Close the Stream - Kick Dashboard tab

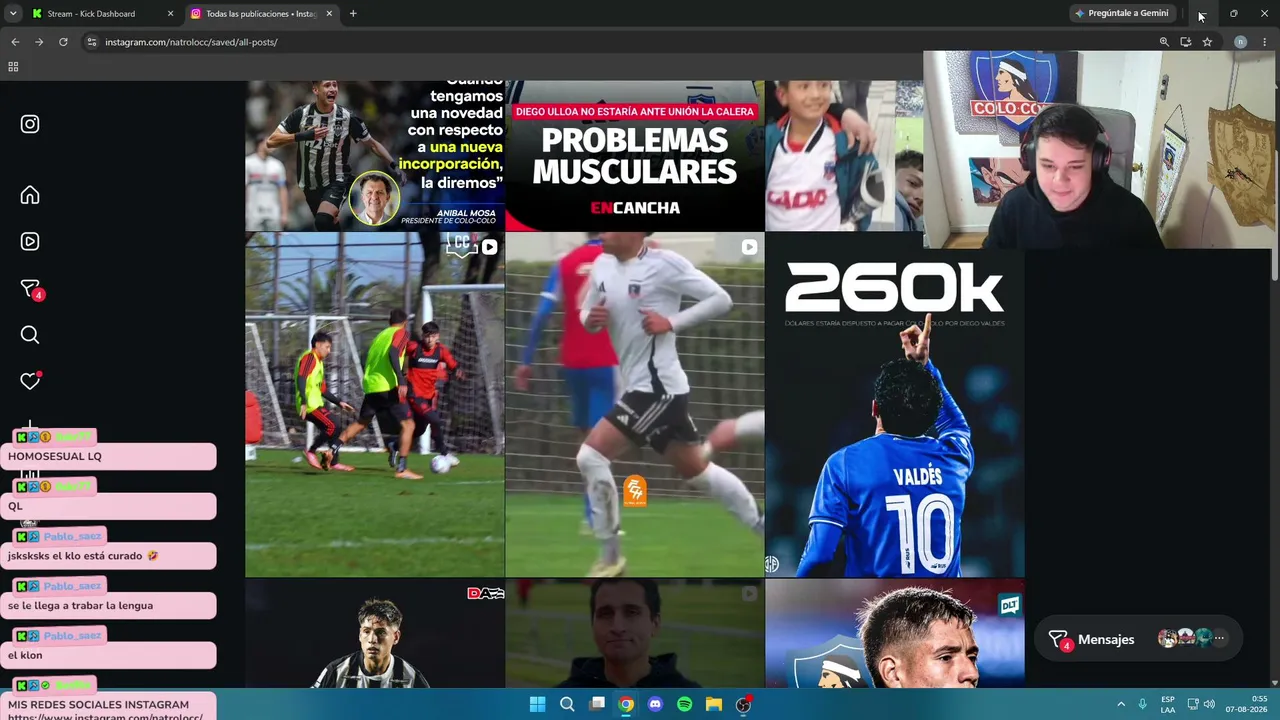(170, 14)
